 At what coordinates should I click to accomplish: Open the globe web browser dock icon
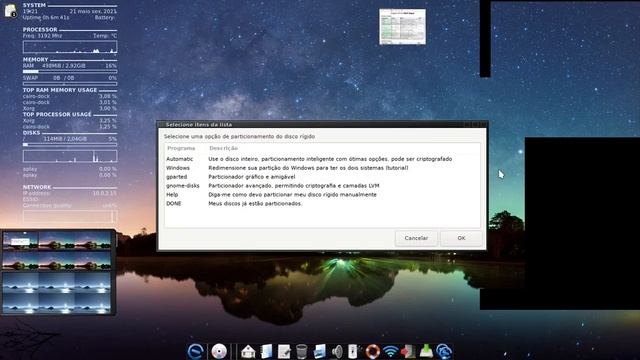(444, 351)
